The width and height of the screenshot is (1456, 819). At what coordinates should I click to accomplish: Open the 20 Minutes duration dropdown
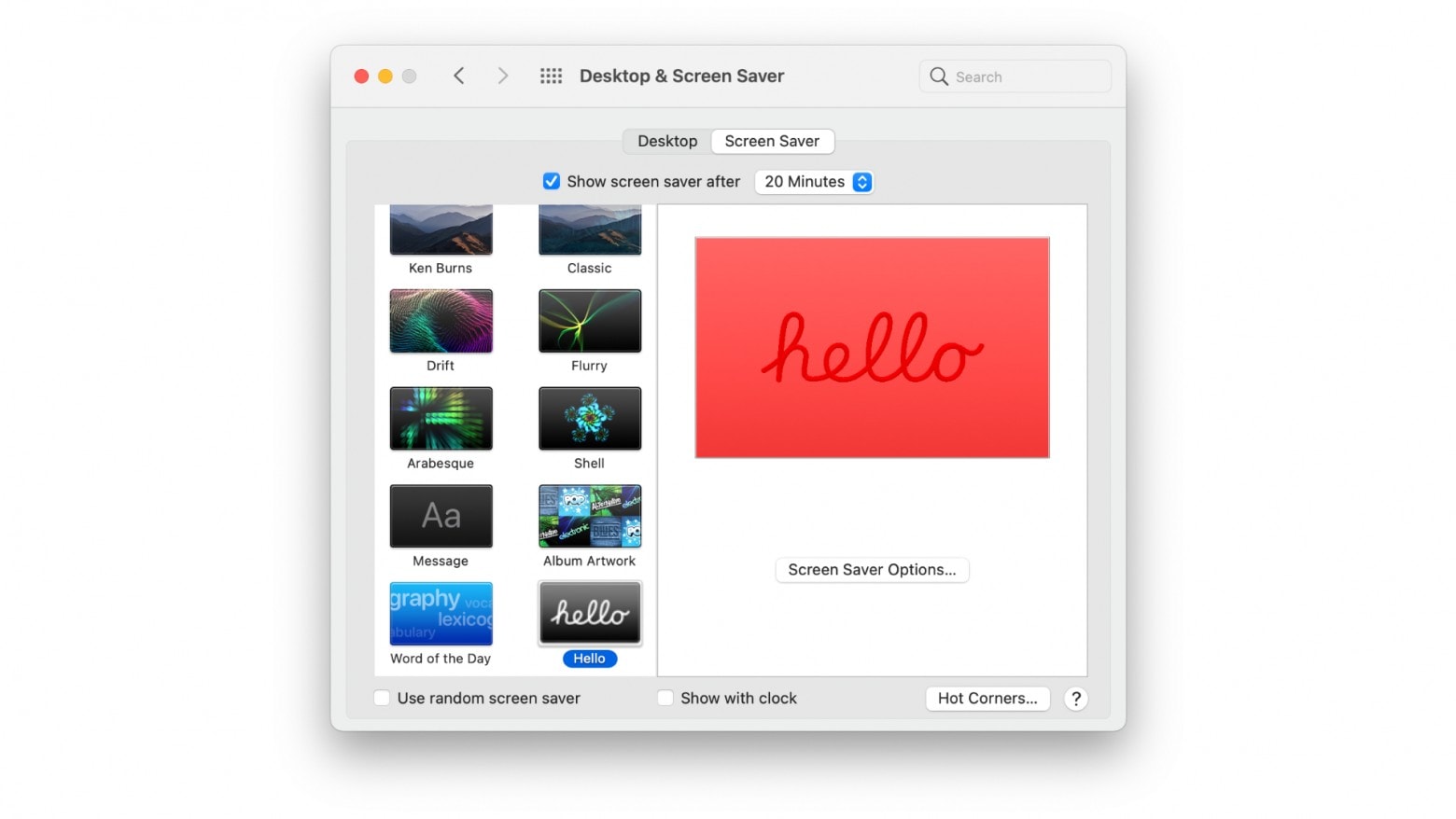(813, 181)
